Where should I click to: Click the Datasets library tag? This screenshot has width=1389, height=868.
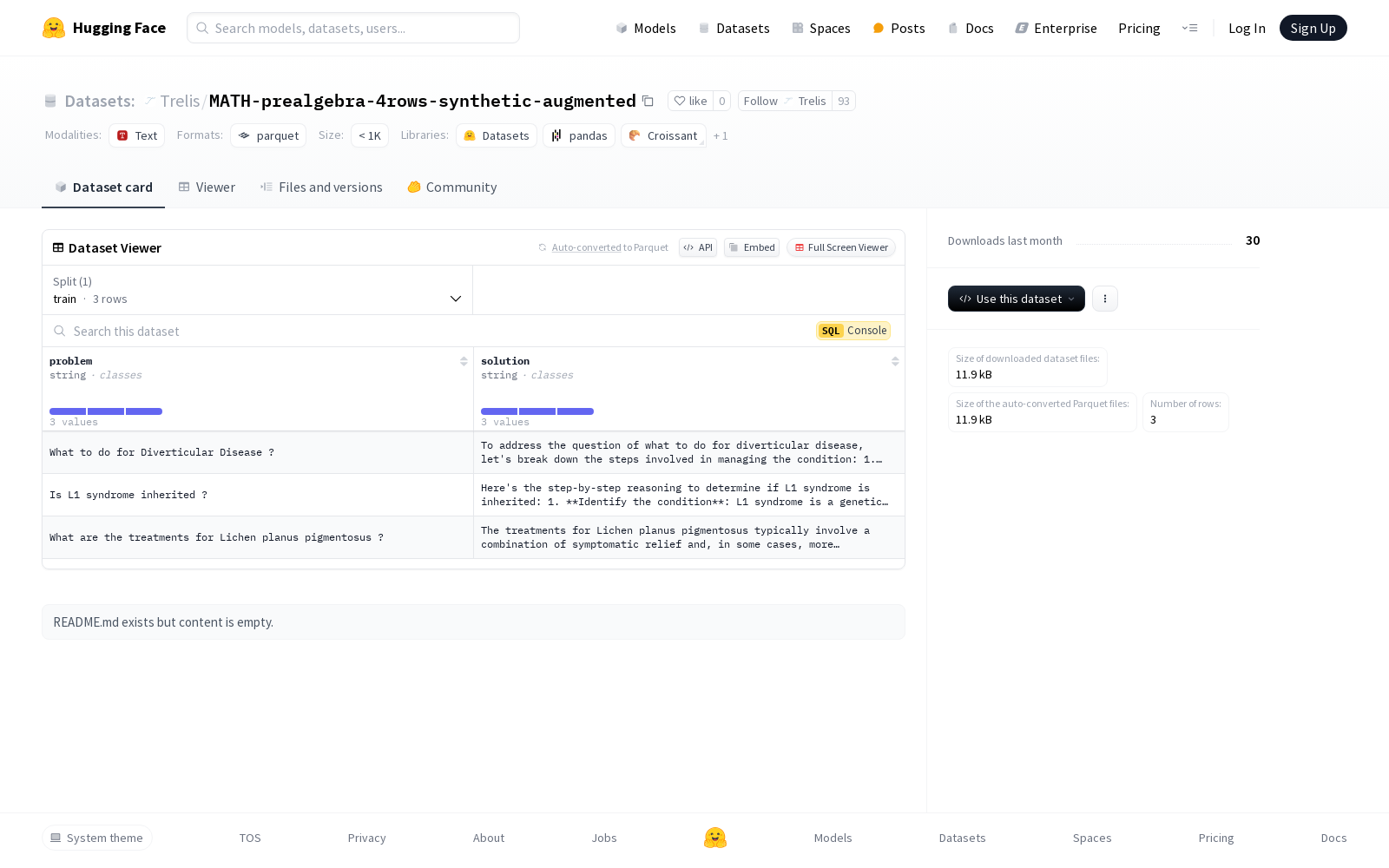point(497,135)
